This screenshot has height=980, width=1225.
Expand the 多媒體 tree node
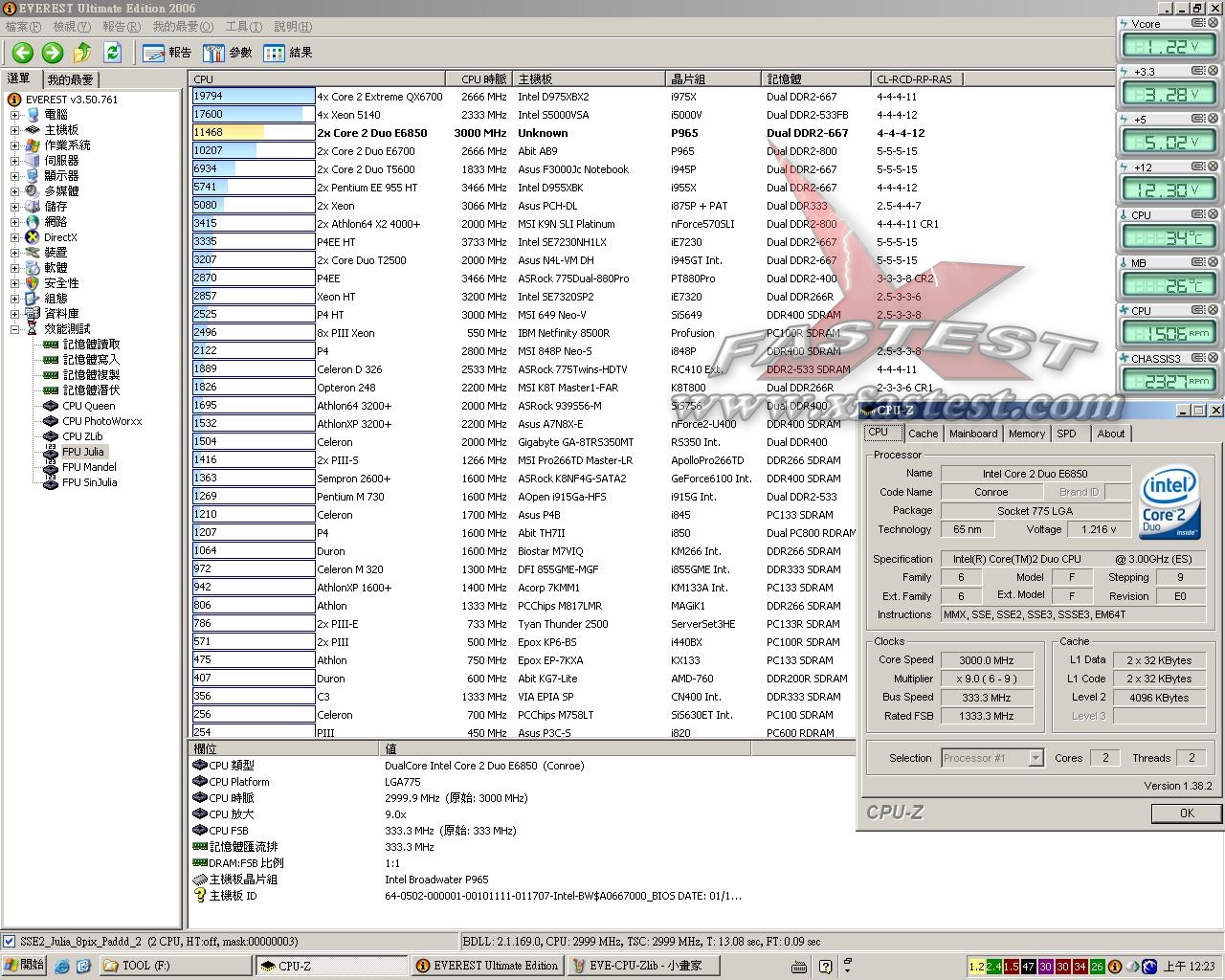[15, 191]
